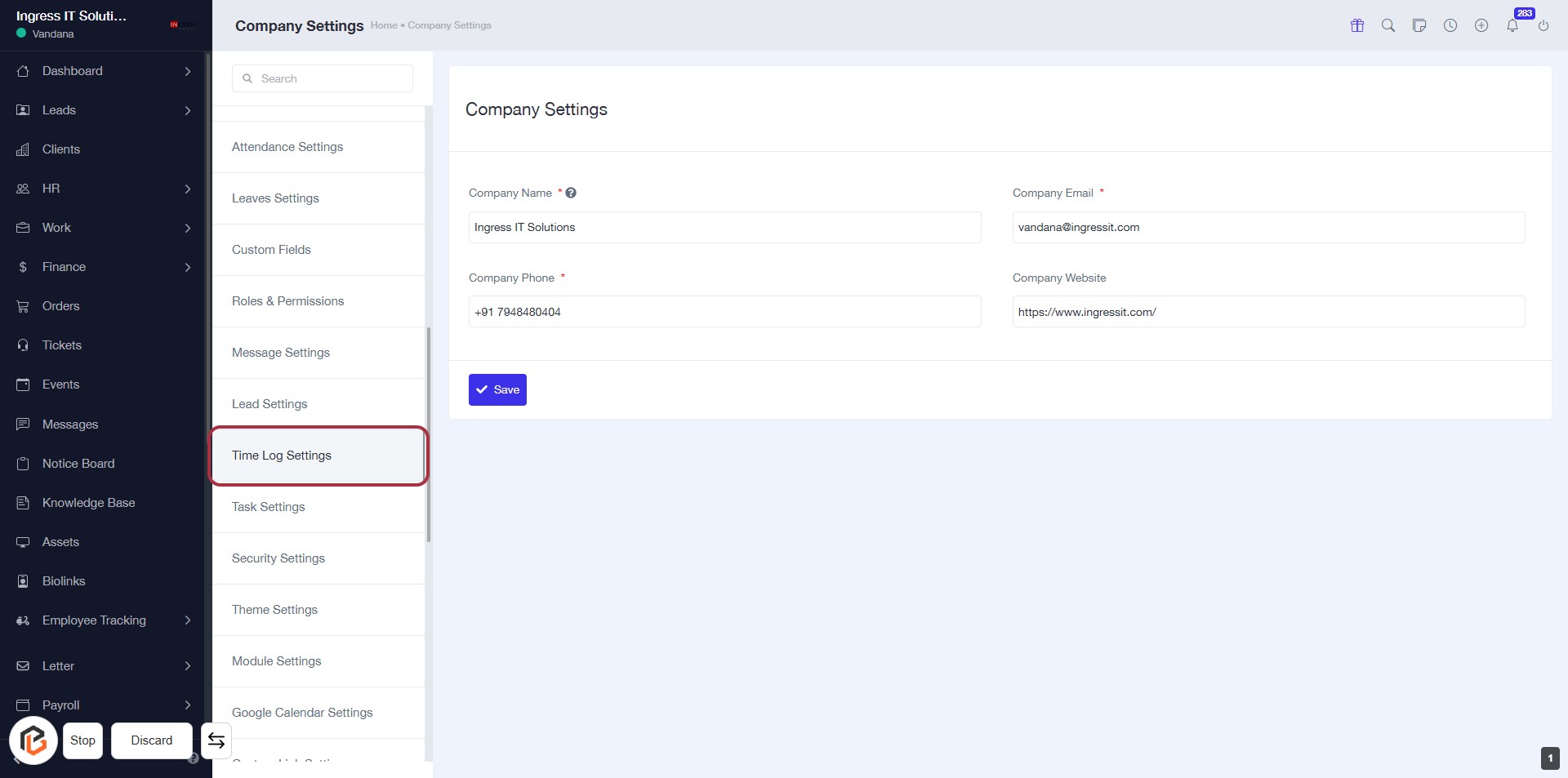Open notifications bell with 283 badge

coord(1512,25)
